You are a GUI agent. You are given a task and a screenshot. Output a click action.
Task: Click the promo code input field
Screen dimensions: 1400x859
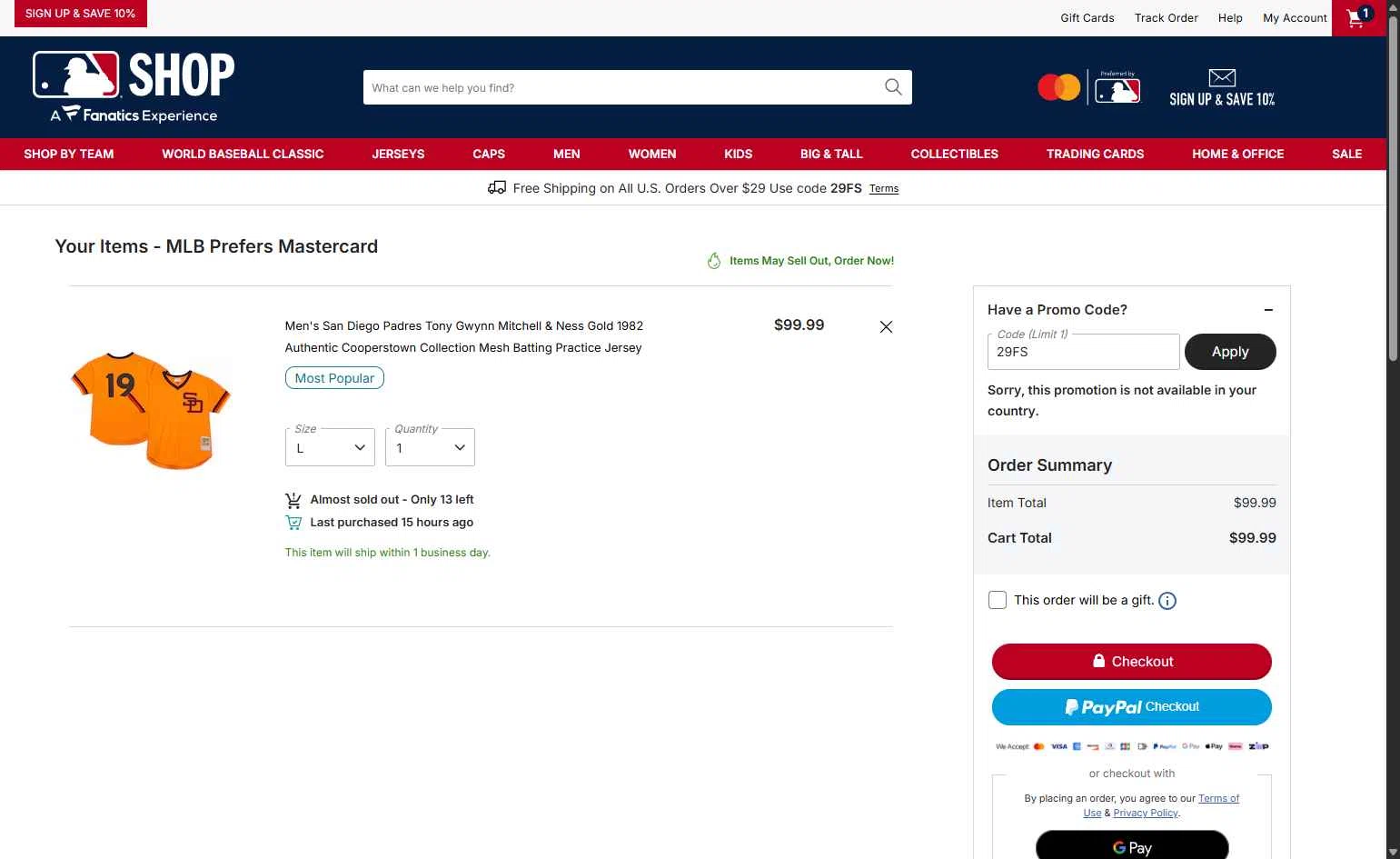coord(1083,352)
